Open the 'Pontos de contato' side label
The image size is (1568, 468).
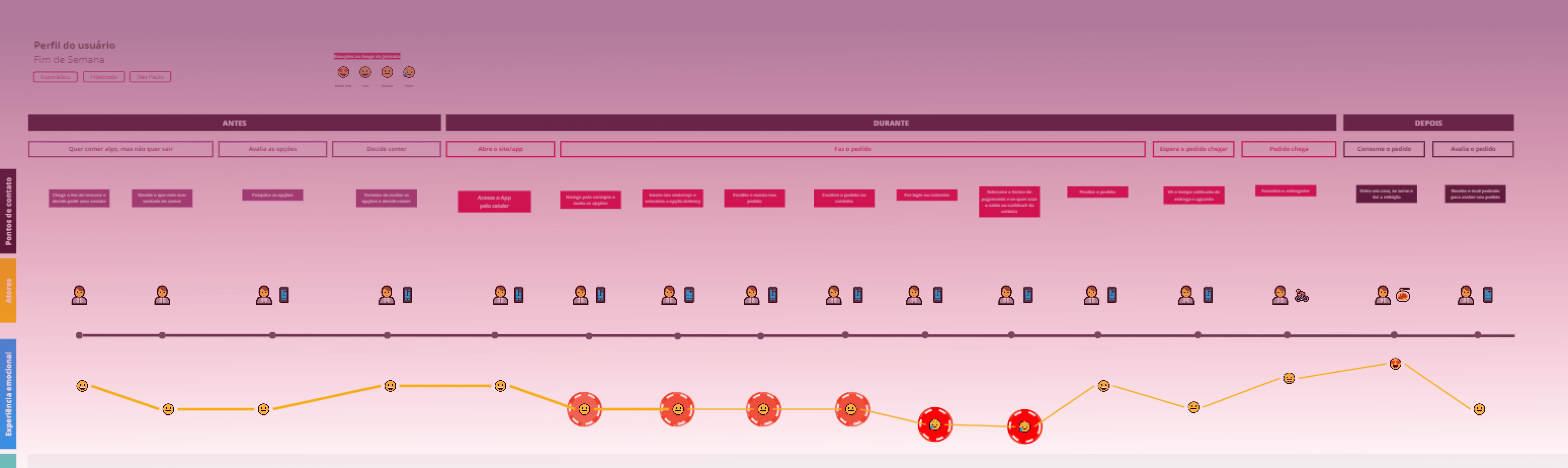(8, 211)
